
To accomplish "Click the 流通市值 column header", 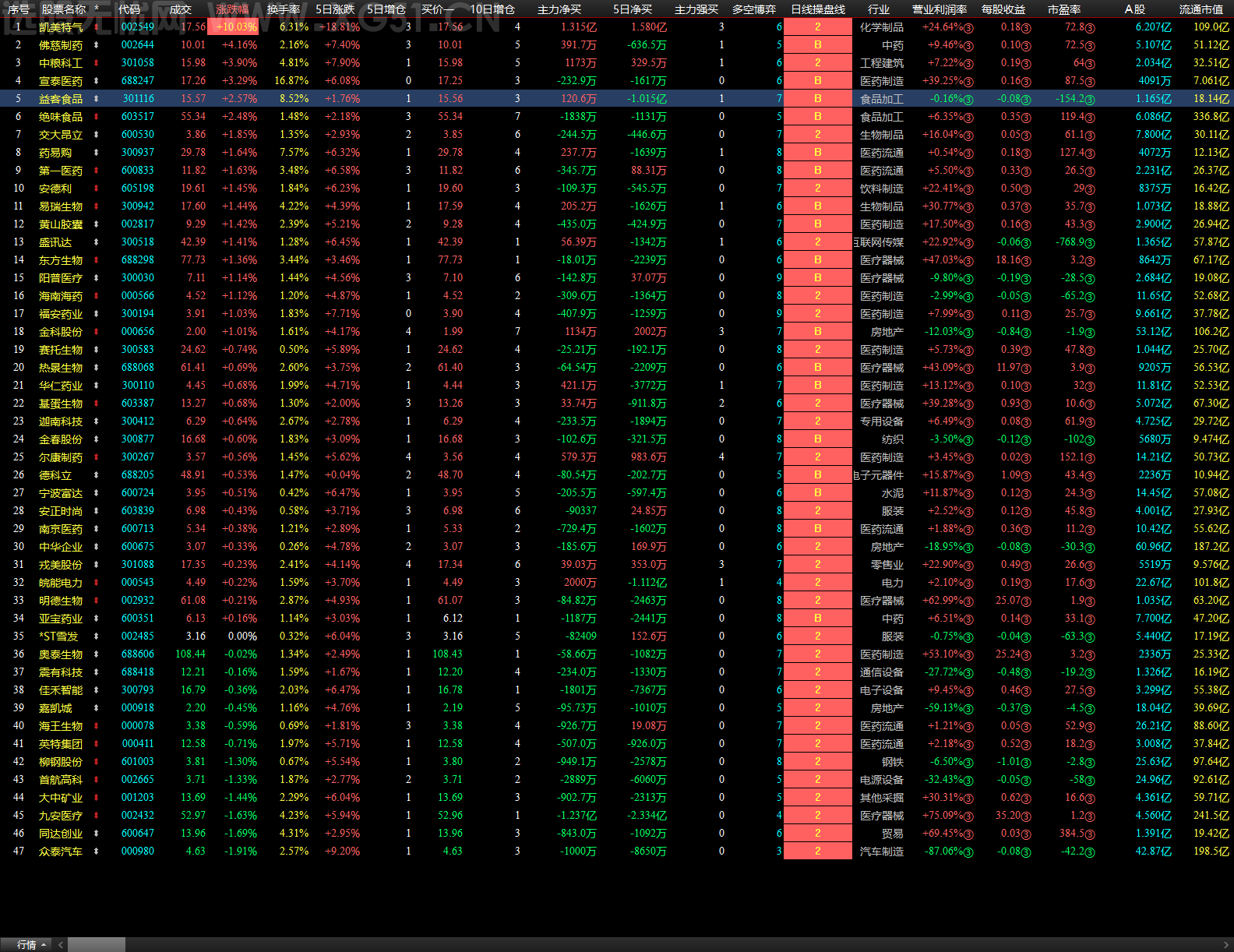I will coord(1201,9).
